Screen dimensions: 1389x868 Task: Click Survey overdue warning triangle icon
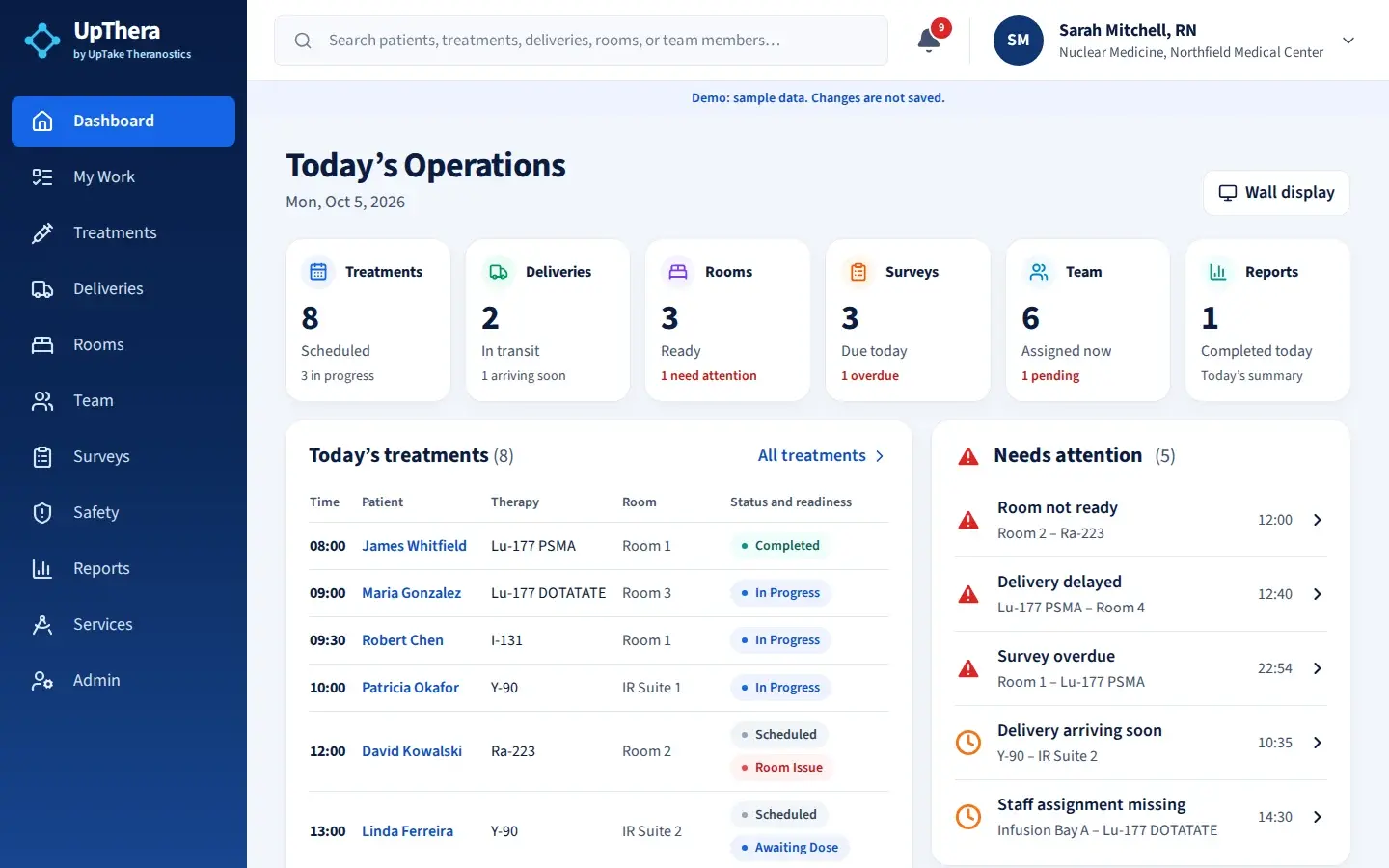pyautogui.click(x=968, y=668)
